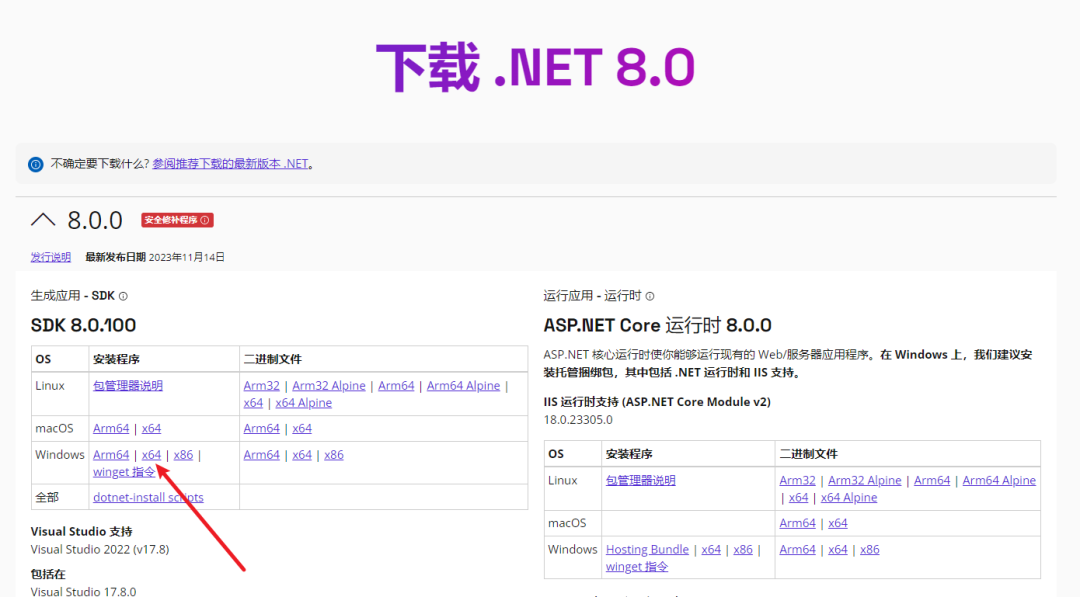Download SDK Windows Arm64 binary

tap(261, 454)
